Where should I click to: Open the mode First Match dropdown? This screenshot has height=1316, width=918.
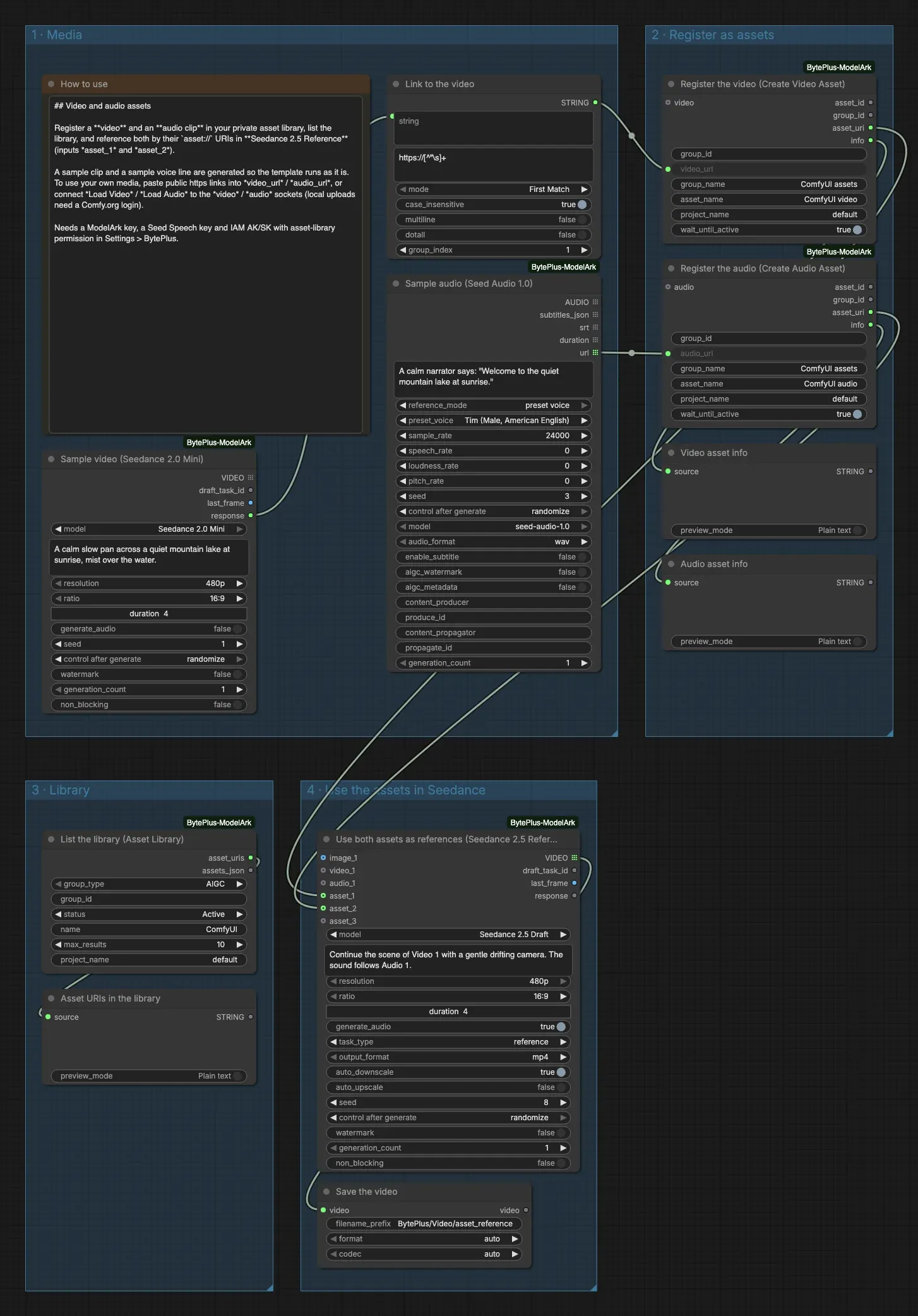tap(494, 189)
